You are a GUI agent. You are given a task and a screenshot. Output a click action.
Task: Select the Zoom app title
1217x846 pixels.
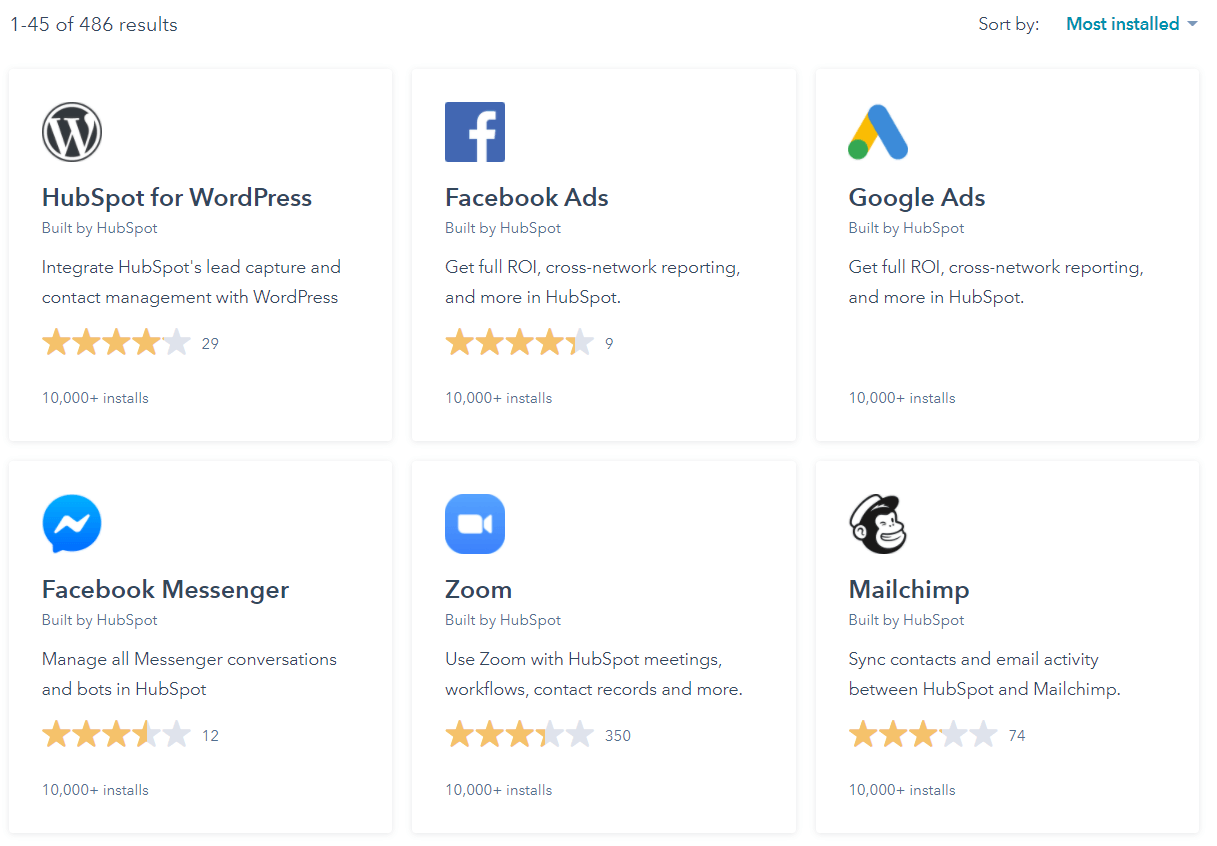479,590
